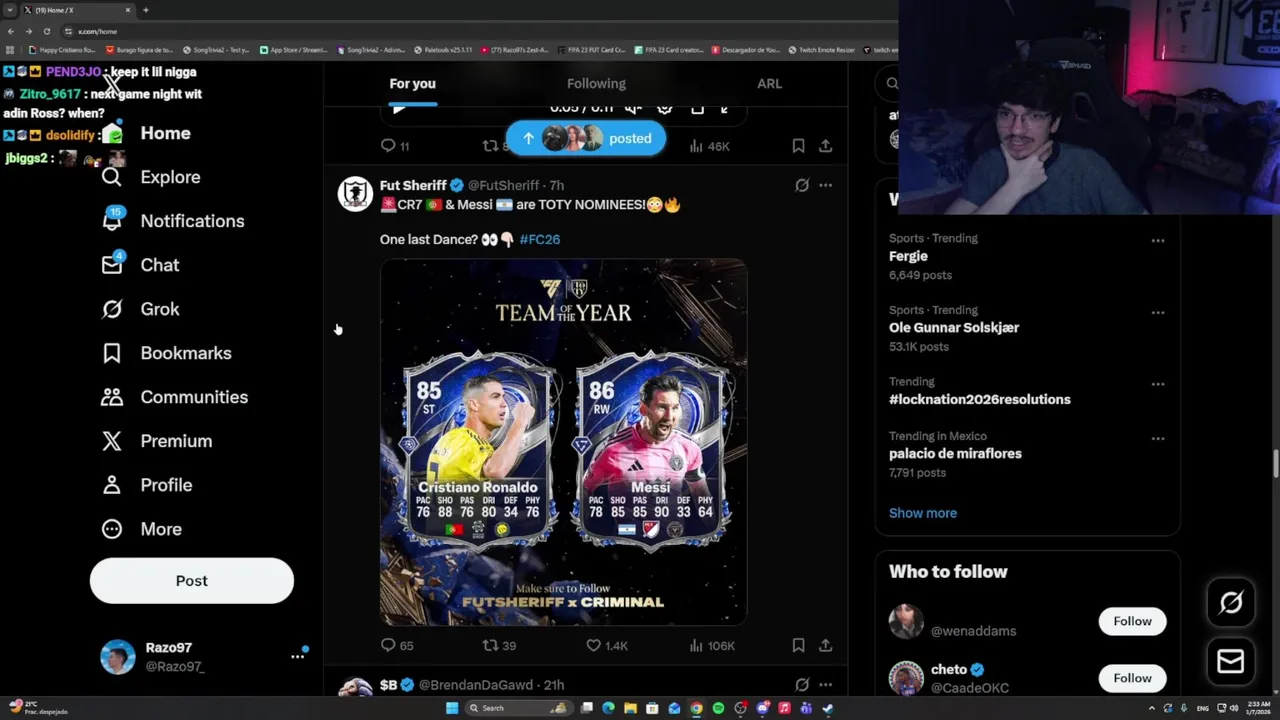Open Bookmarks in the sidebar
The width and height of the screenshot is (1280, 720).
click(166, 353)
